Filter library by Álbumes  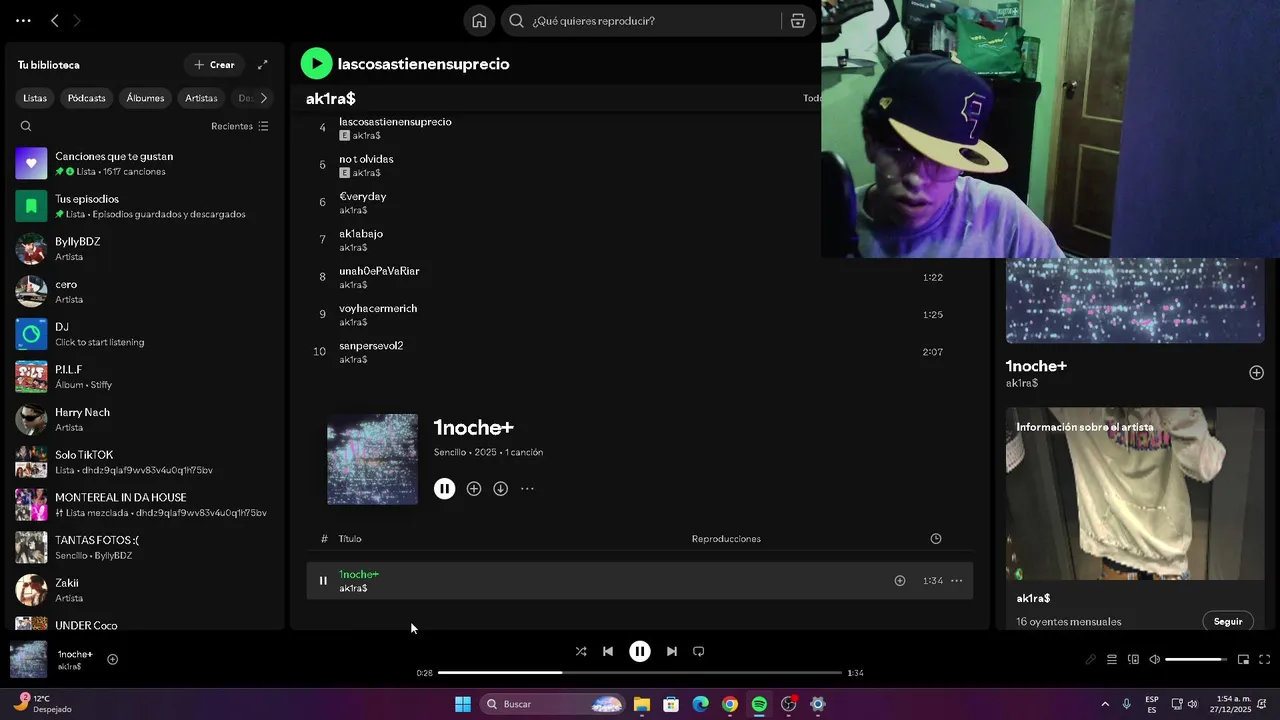click(x=145, y=98)
